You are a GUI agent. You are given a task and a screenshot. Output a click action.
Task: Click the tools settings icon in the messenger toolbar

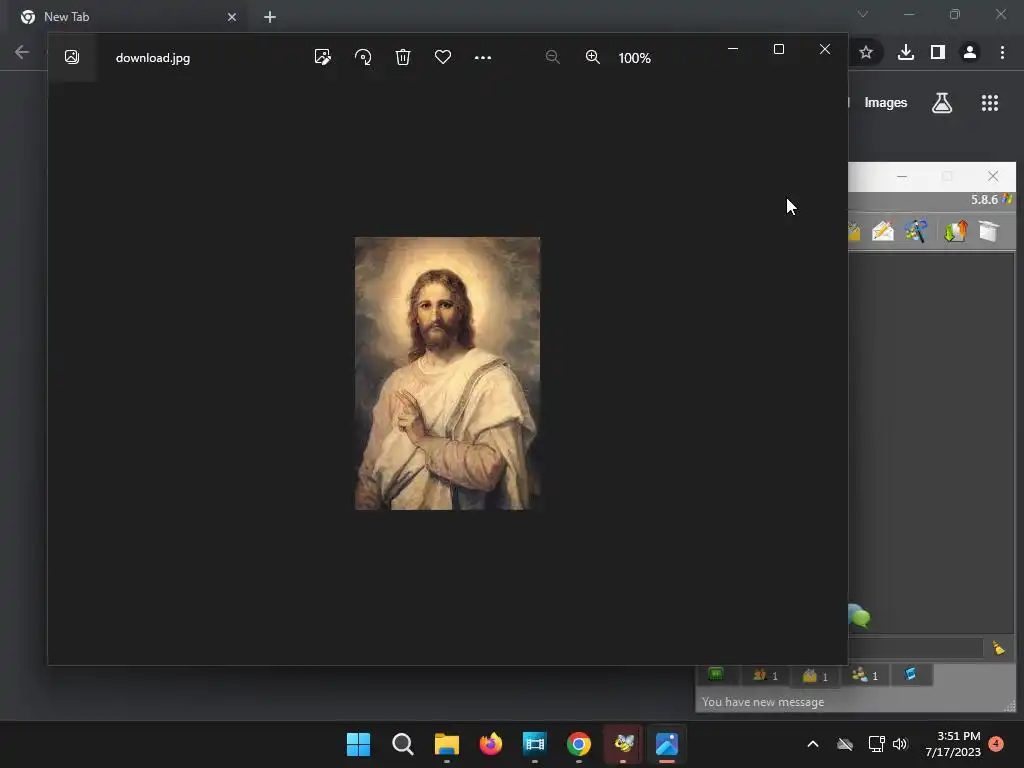point(916,231)
